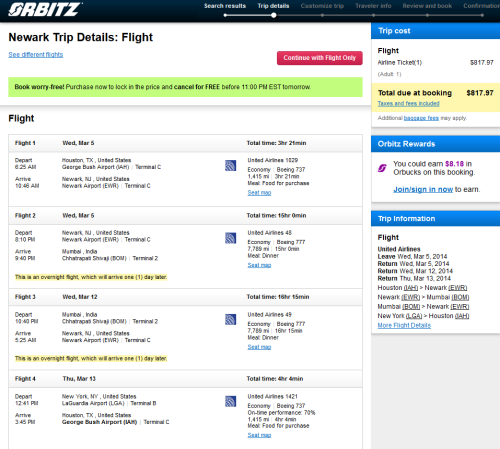Click United Airlines logo for Flight 1
This screenshot has height=449, width=500.
[230, 166]
